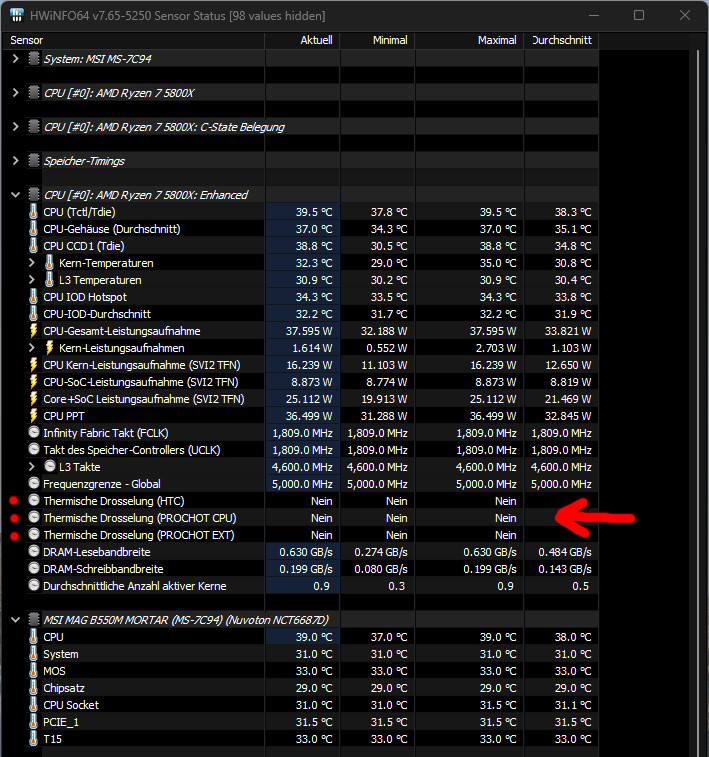Click thermometer icon beside CPU CCD1 (Tdie)
709x757 pixels.
coord(33,245)
